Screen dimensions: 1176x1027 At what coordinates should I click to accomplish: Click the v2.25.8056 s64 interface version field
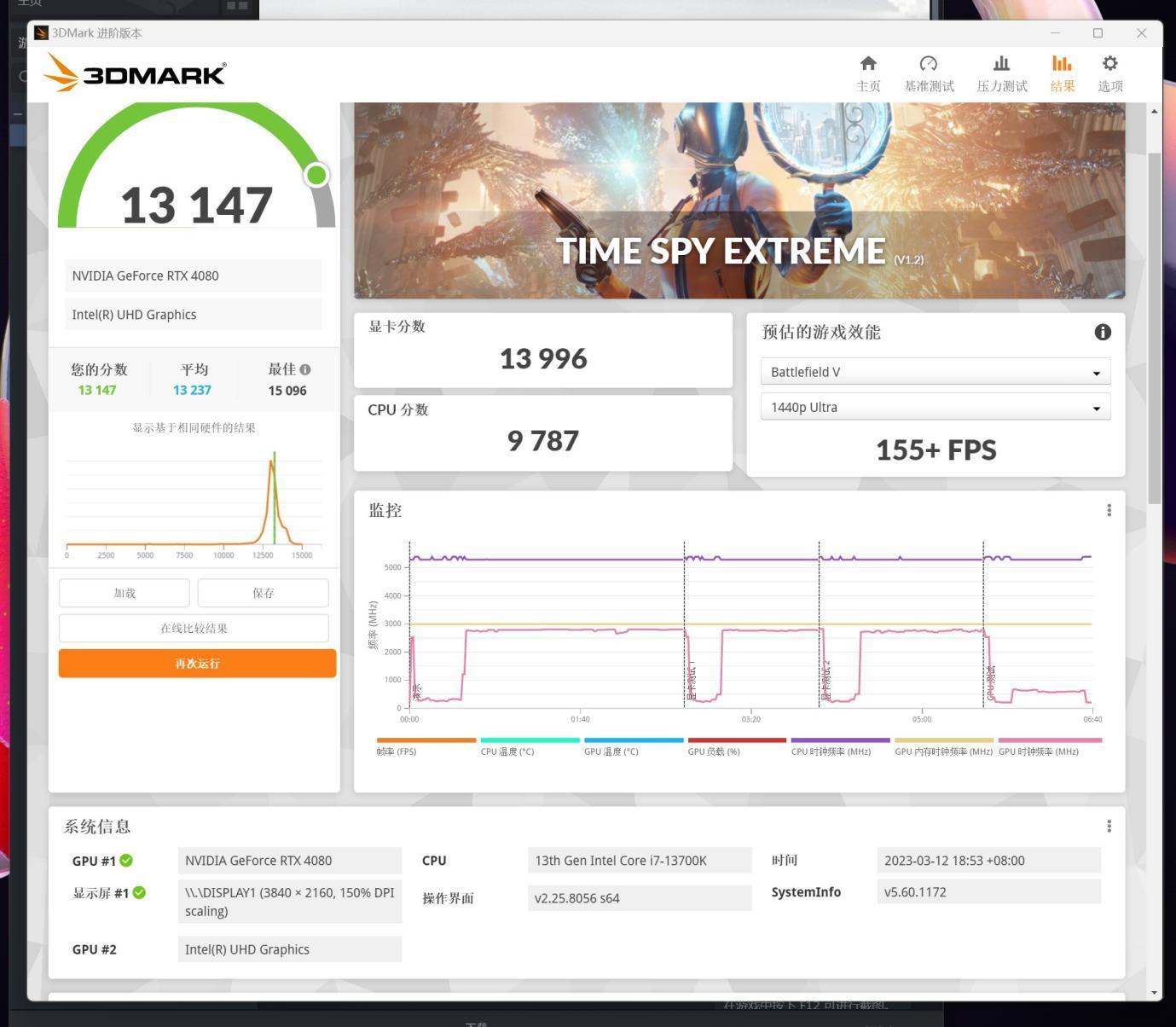(x=640, y=898)
